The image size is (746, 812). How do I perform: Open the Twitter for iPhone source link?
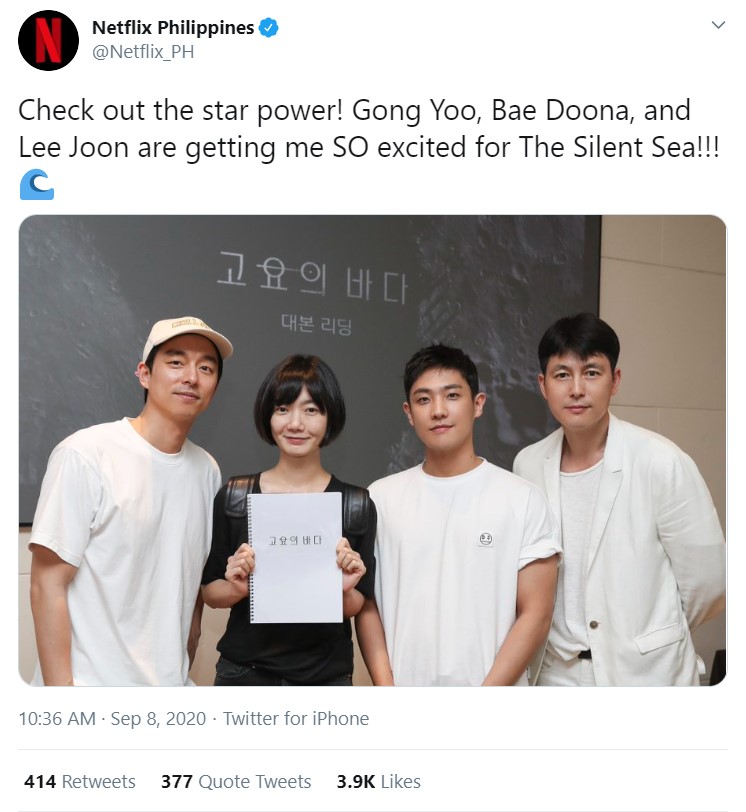coord(296,719)
